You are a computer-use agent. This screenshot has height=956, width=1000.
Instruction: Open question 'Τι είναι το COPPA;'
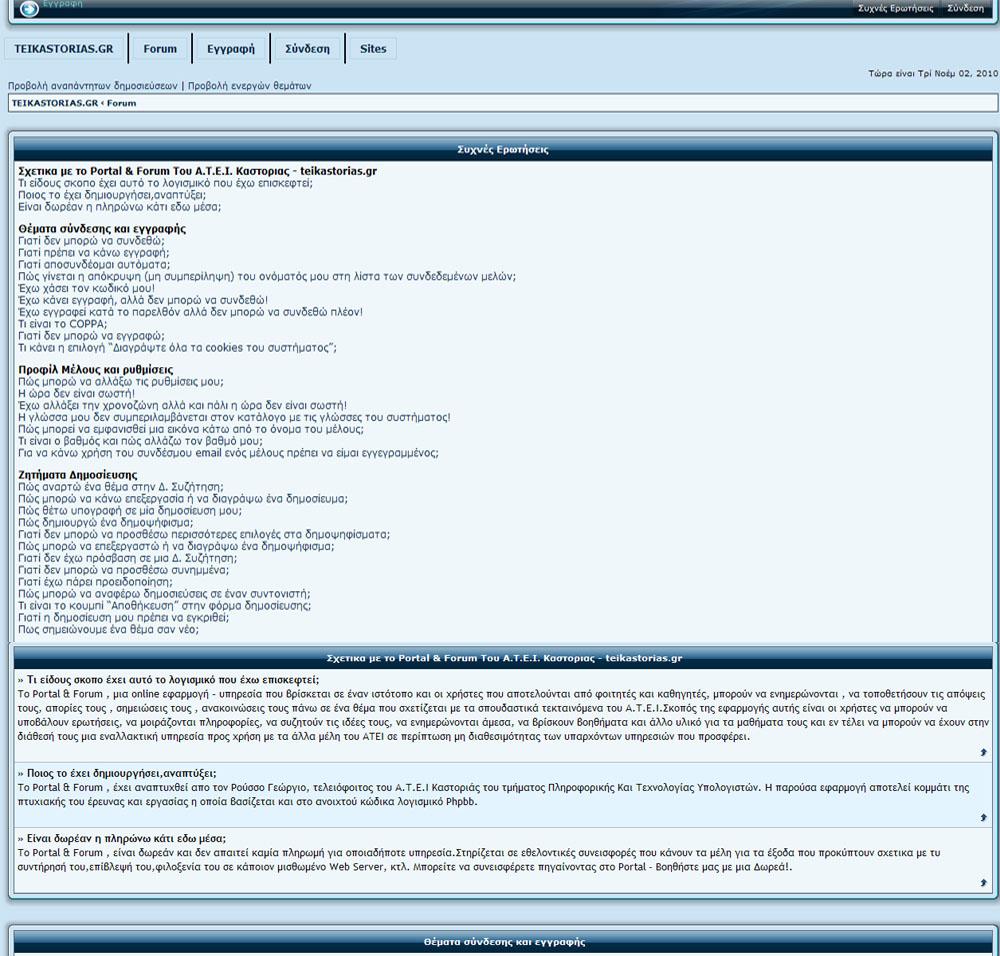coord(63,324)
